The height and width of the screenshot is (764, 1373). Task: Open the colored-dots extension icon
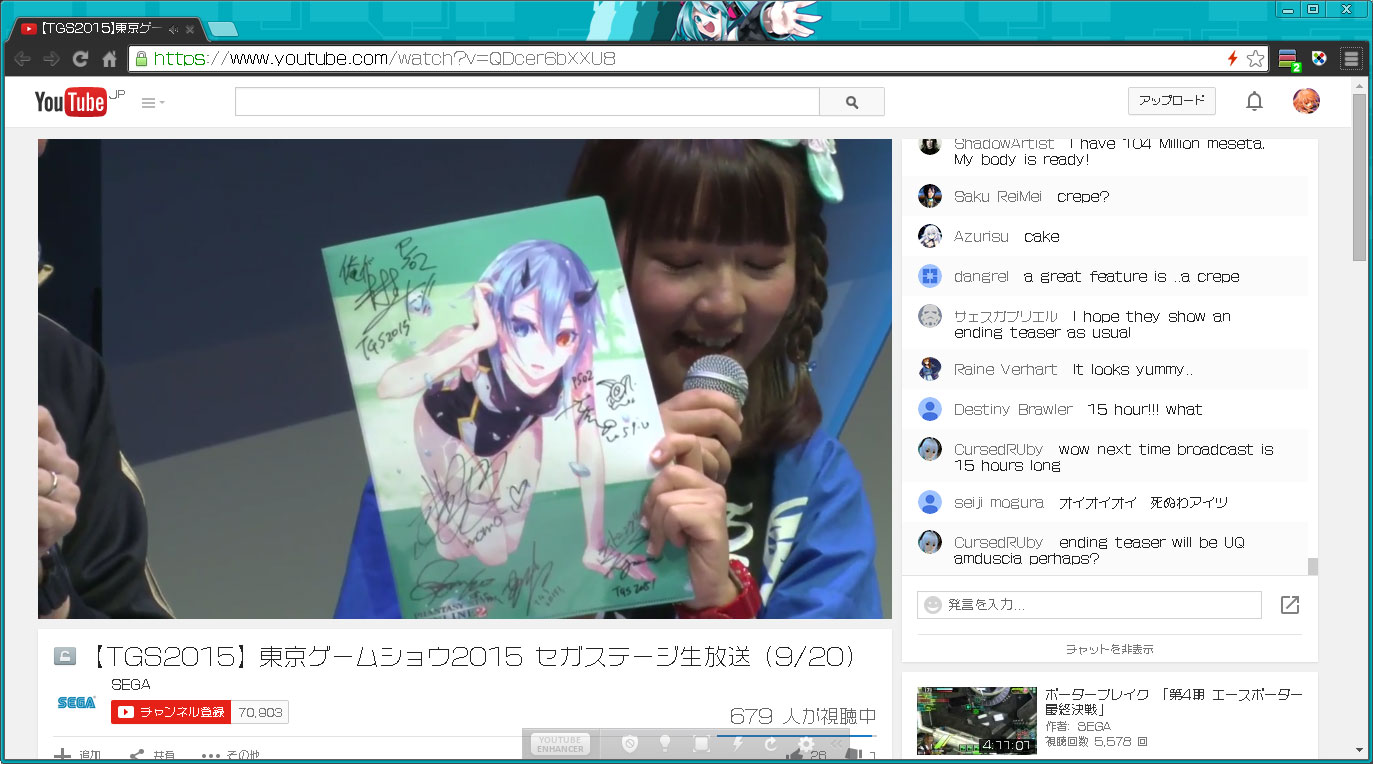point(1320,59)
